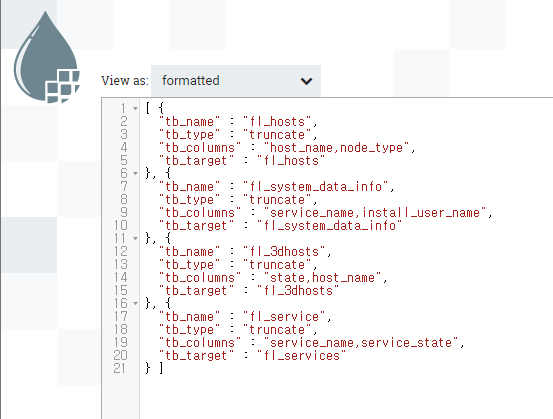Viewport: 553px width, 419px height.
Task: Click the "View as:" label
Action: 125,81
